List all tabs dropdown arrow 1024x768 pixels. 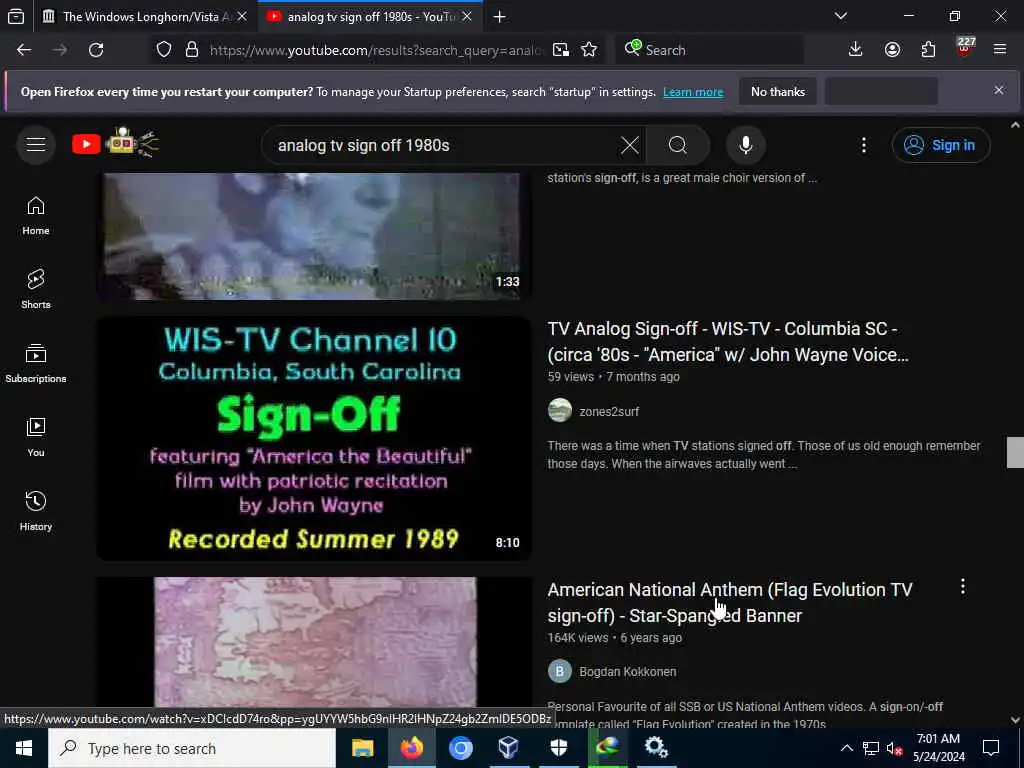coord(841,16)
